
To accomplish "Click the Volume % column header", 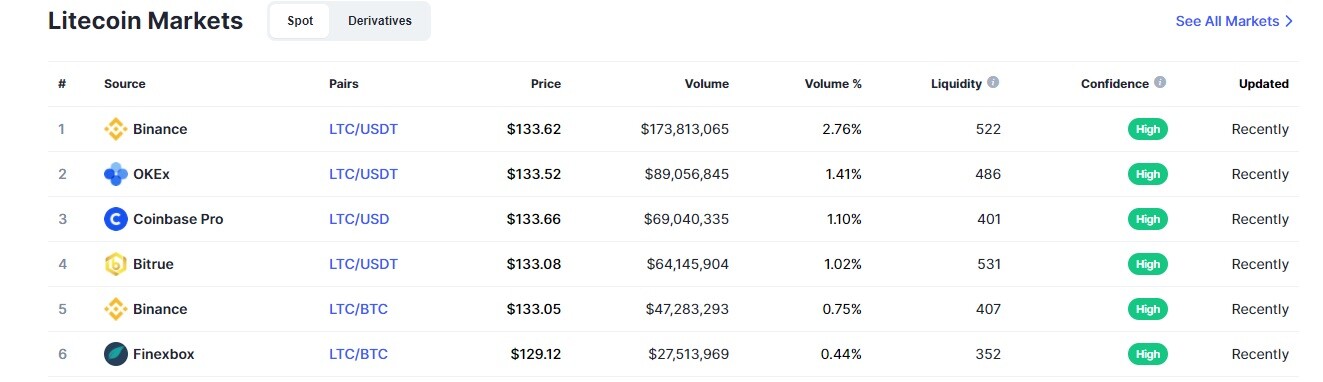I will (833, 84).
